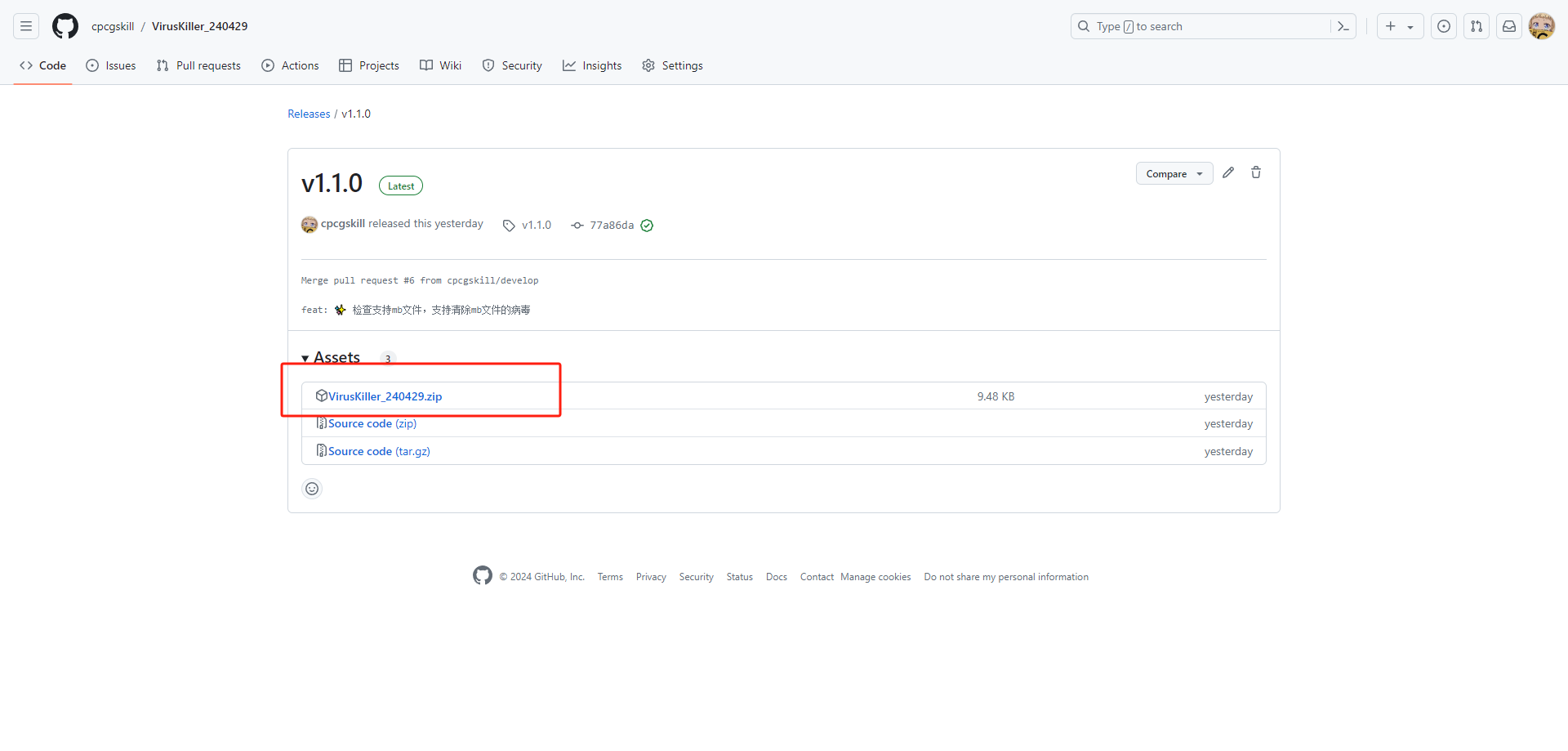Image resolution: width=1568 pixels, height=751 pixels.
Task: Open the VirusKiller_240429 repository link
Action: 199,26
